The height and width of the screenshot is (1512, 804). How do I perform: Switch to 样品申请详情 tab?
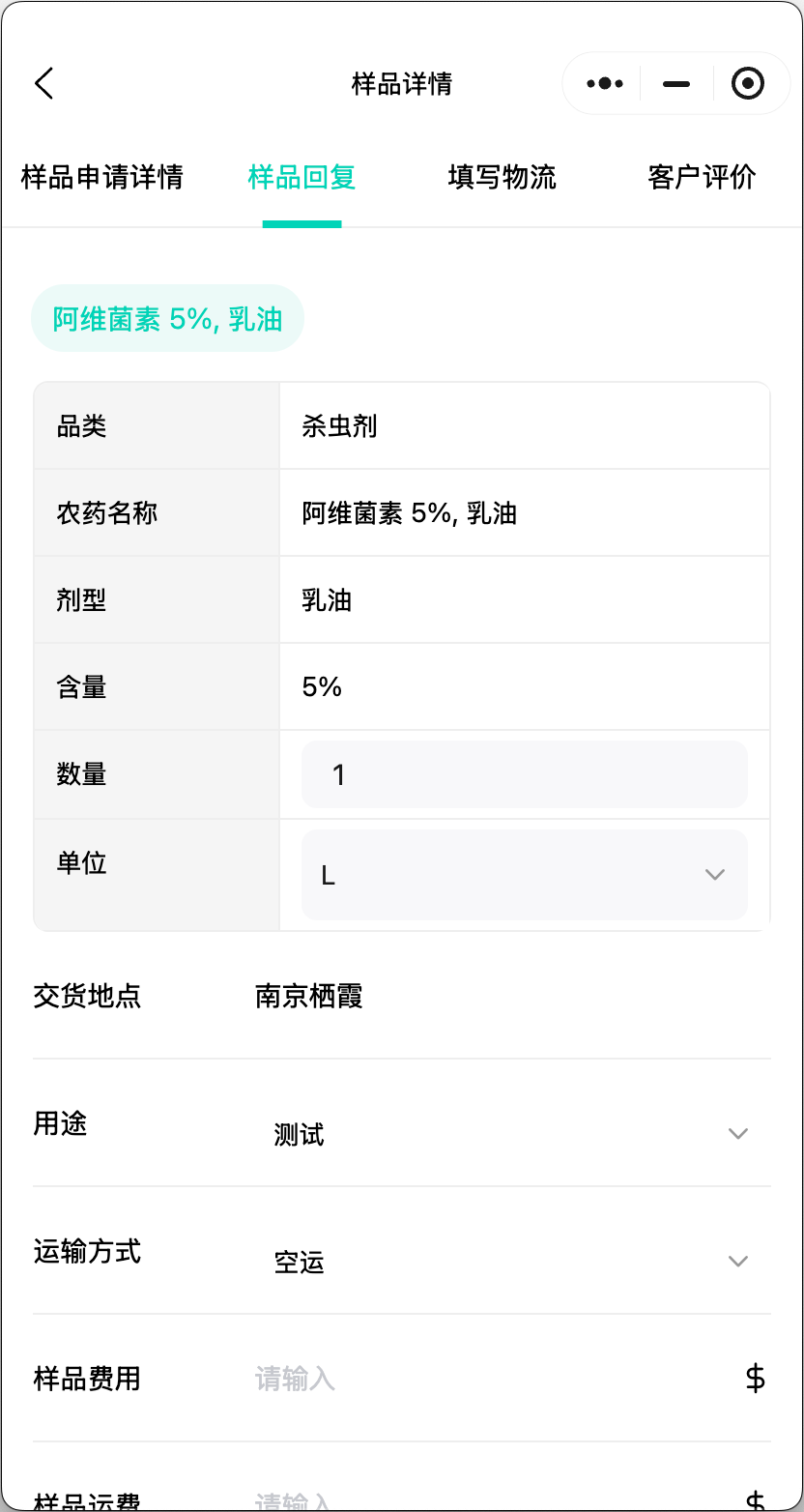click(101, 178)
